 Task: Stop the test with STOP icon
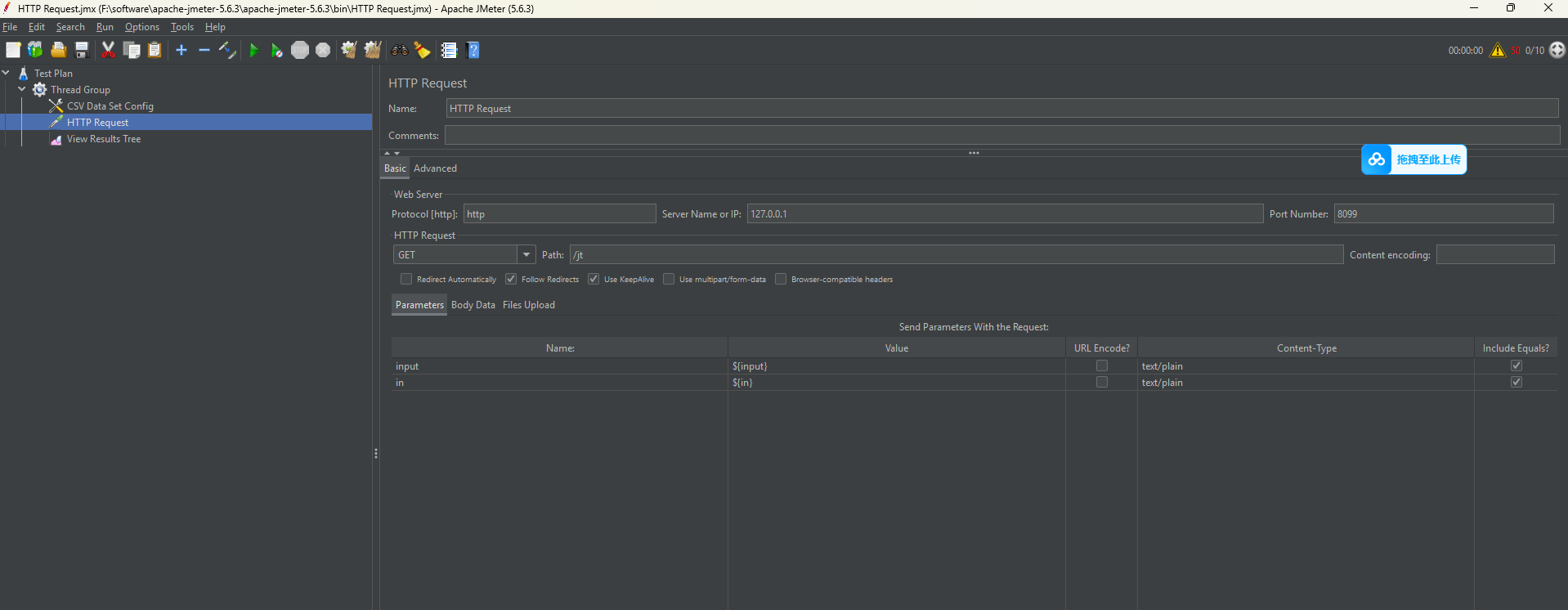pyautogui.click(x=300, y=50)
